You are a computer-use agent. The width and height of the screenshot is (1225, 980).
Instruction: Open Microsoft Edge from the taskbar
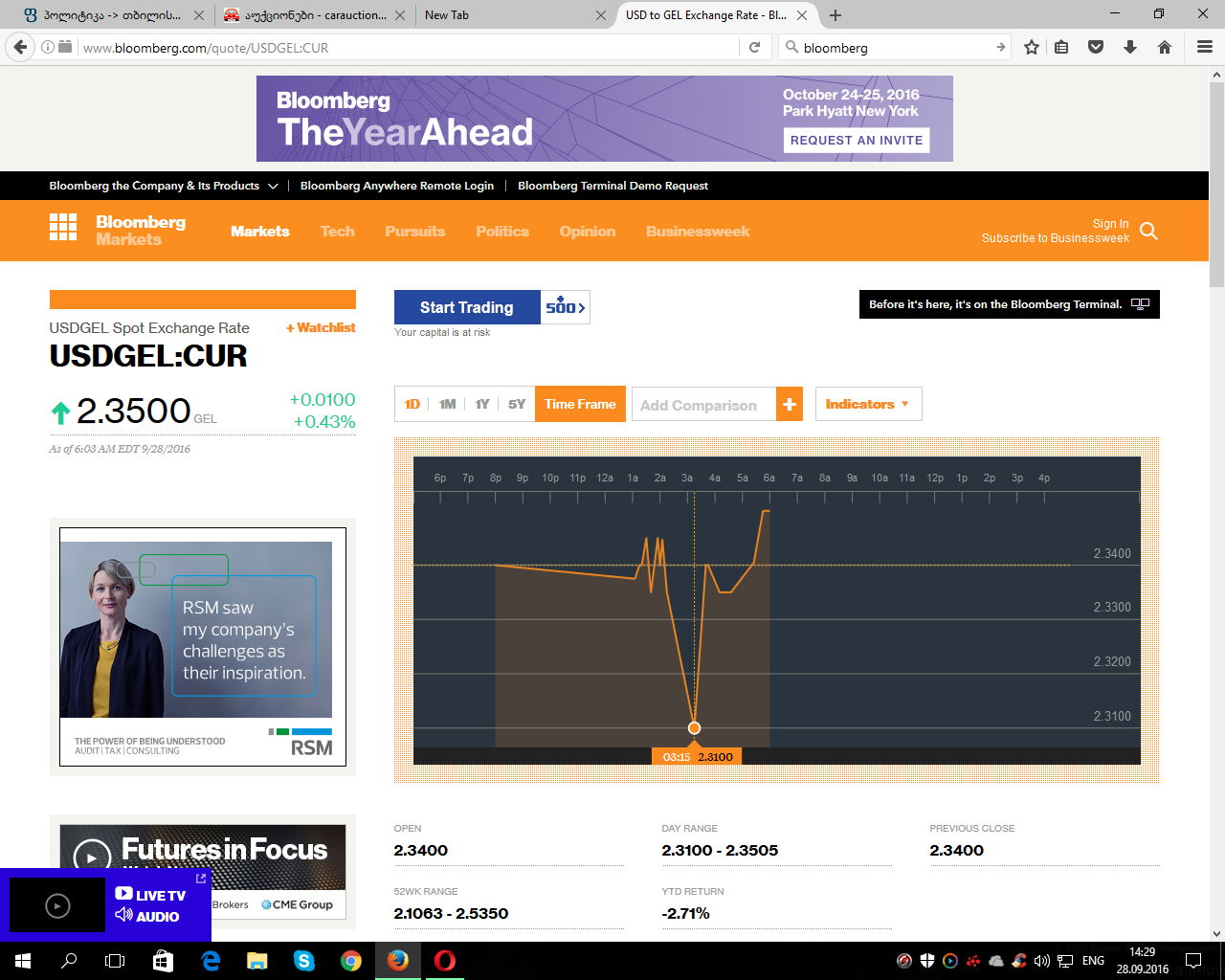pos(211,961)
